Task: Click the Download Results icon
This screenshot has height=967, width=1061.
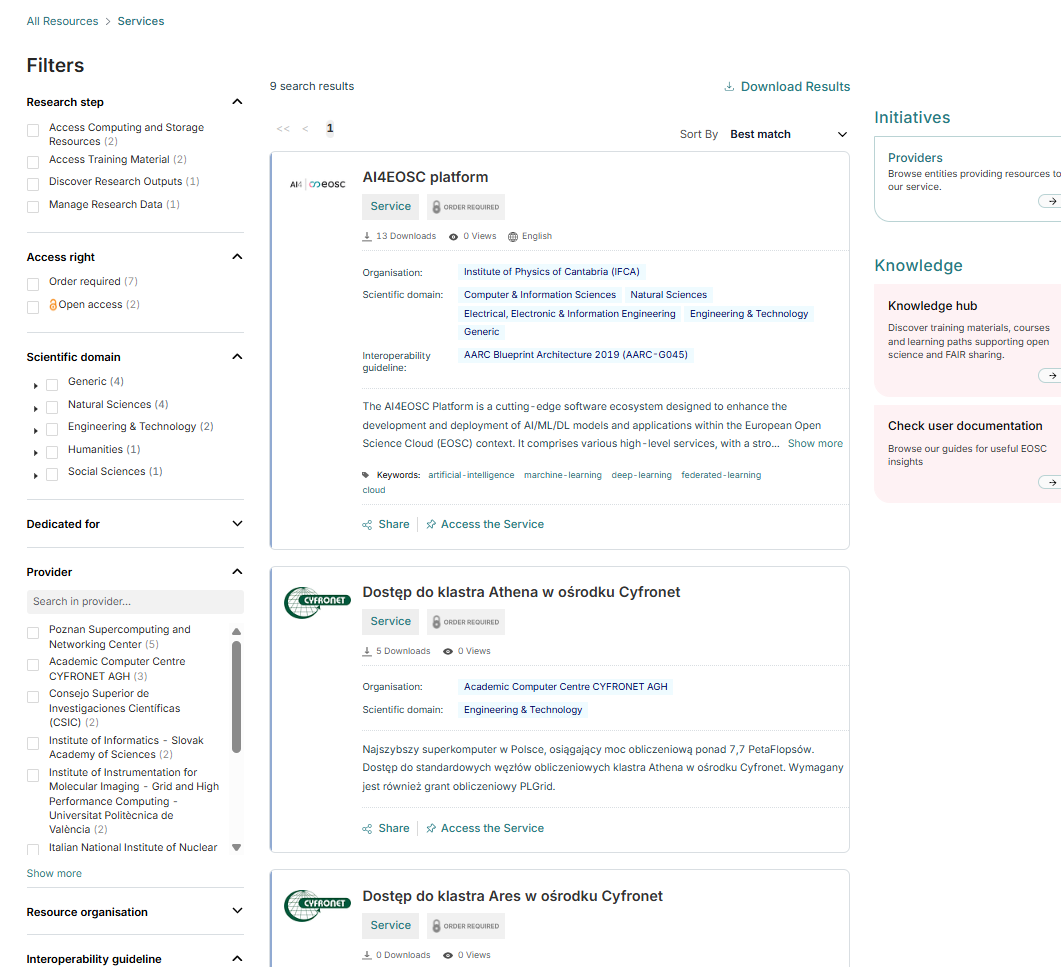Action: click(729, 87)
